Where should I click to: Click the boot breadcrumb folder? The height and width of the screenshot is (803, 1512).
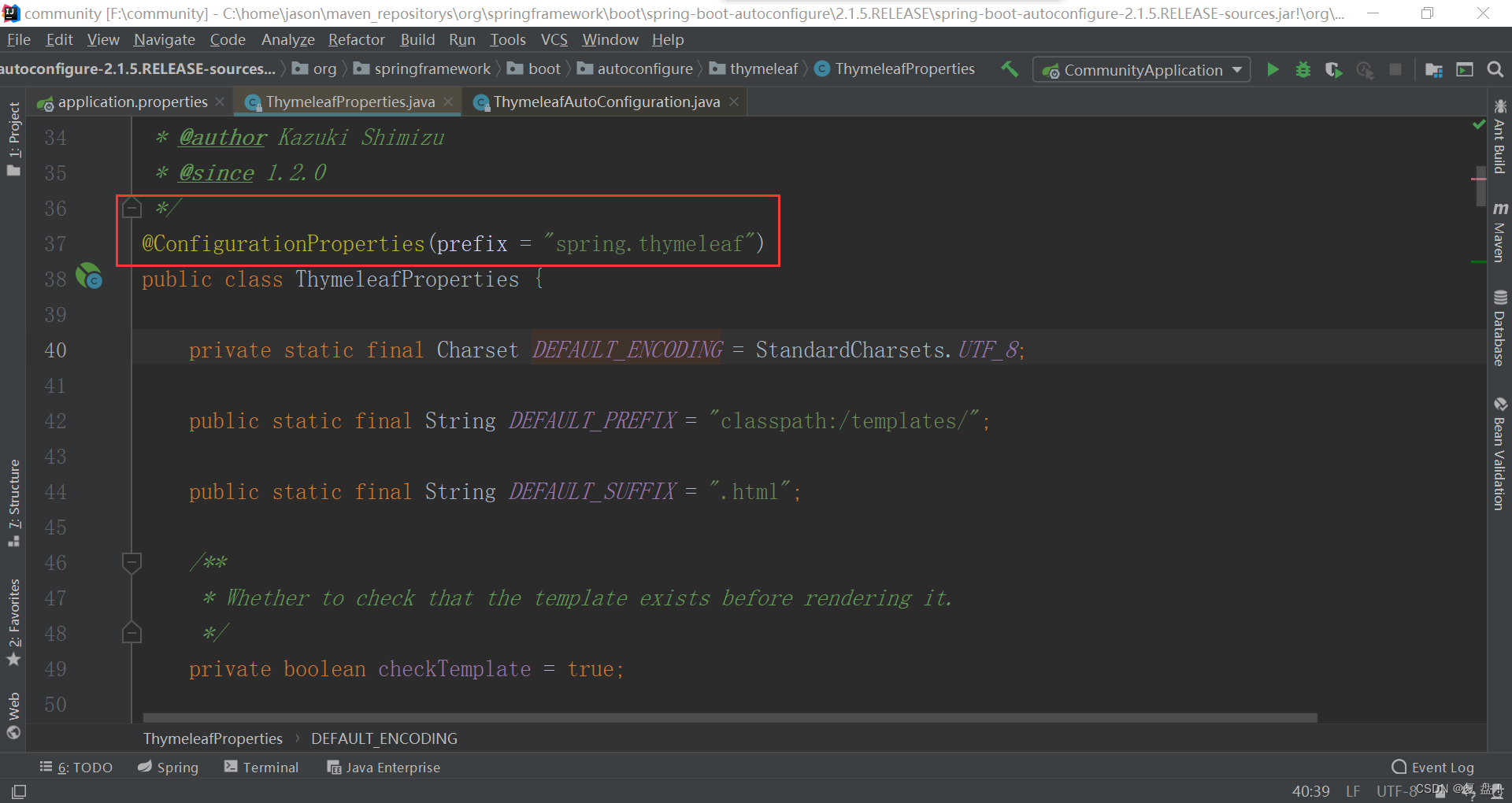(535, 69)
